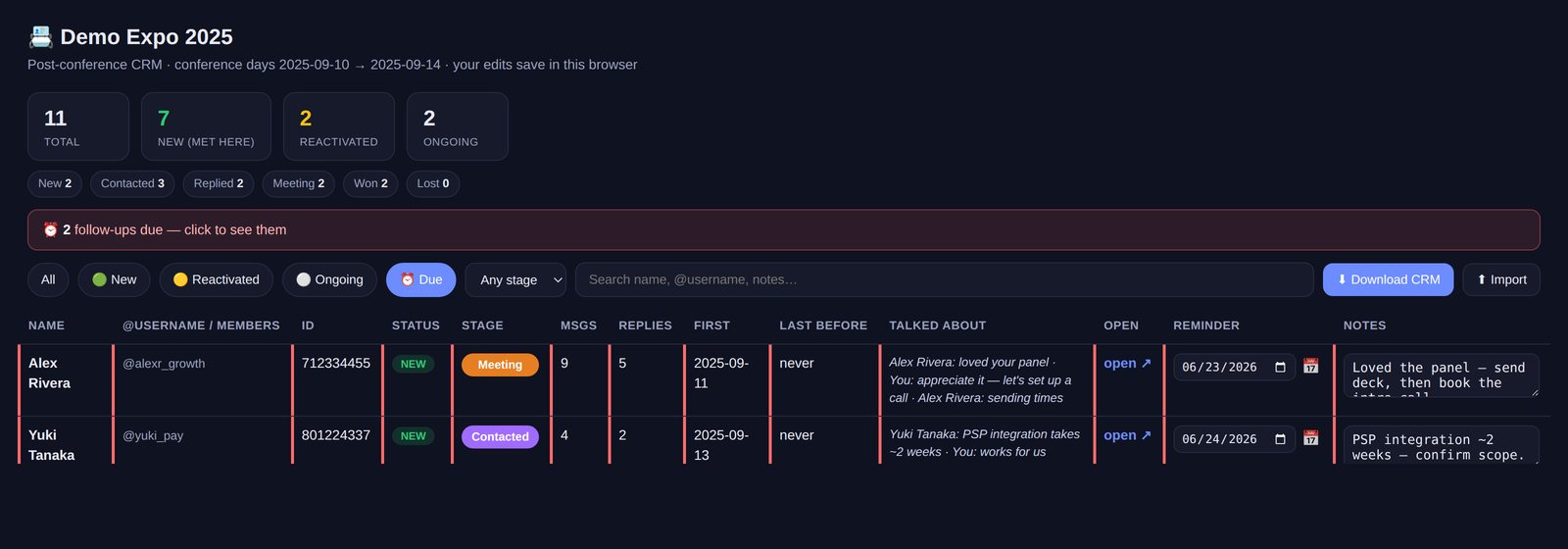This screenshot has width=1568, height=549.
Task: Click the MSGS column header
Action: coord(578,325)
